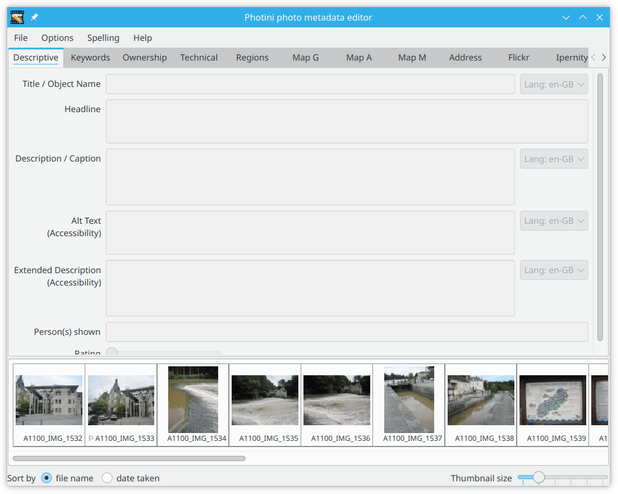Open the Extended Description language dropdown
The width and height of the screenshot is (618, 494).
(554, 270)
